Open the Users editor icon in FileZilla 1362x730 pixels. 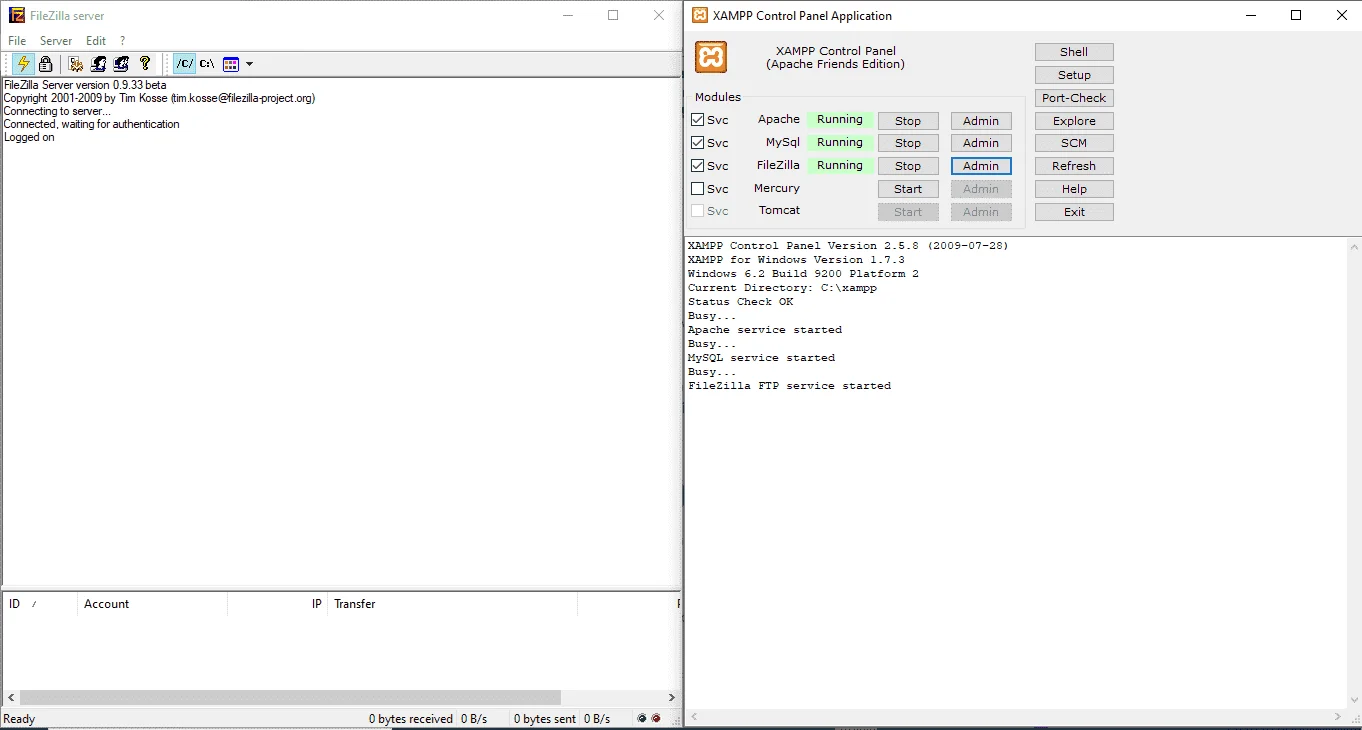tap(99, 64)
